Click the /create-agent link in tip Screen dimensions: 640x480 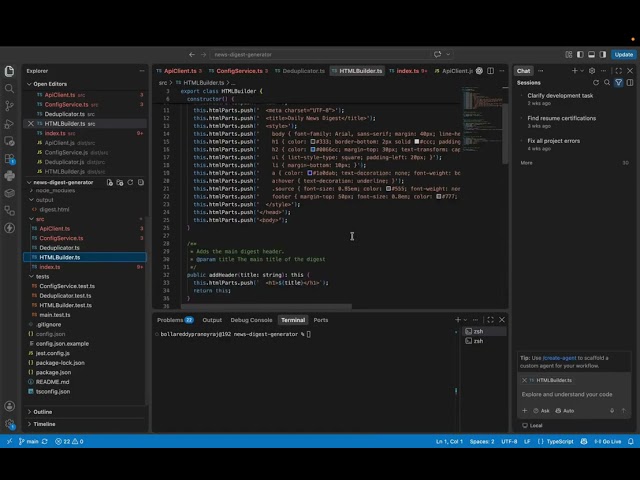tap(559, 358)
